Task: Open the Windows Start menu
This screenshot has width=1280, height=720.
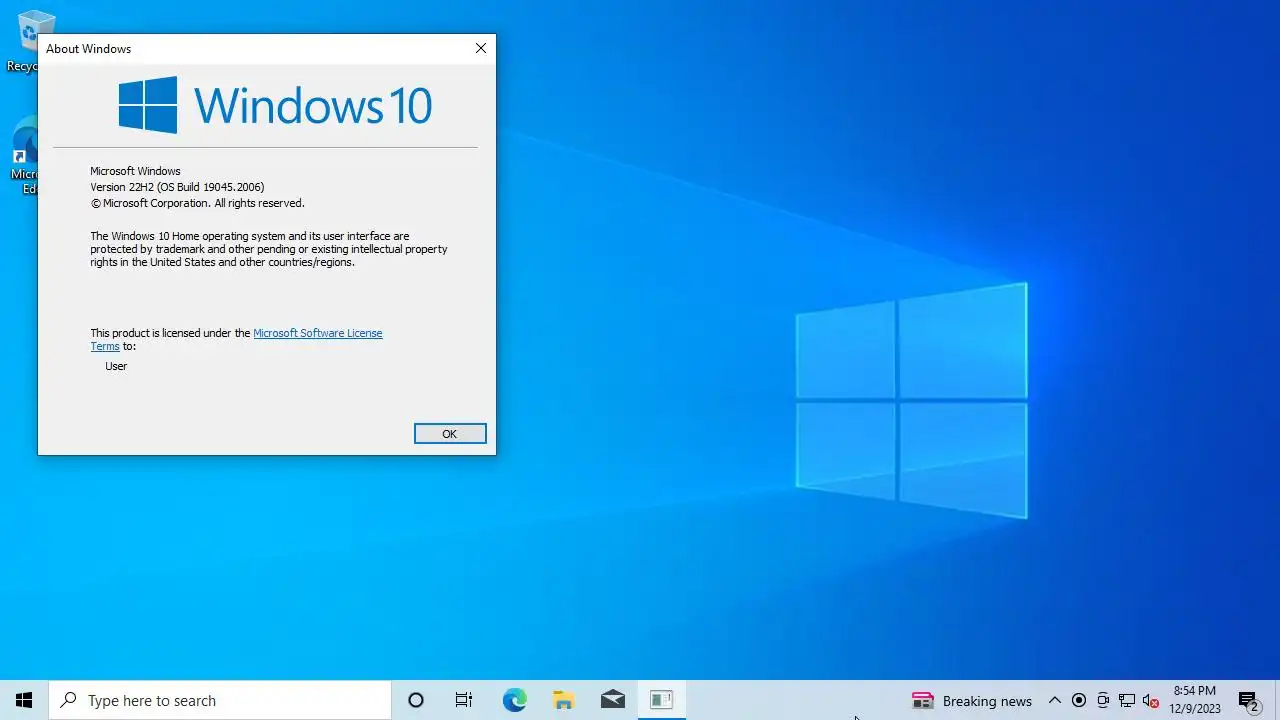Action: [x=24, y=700]
